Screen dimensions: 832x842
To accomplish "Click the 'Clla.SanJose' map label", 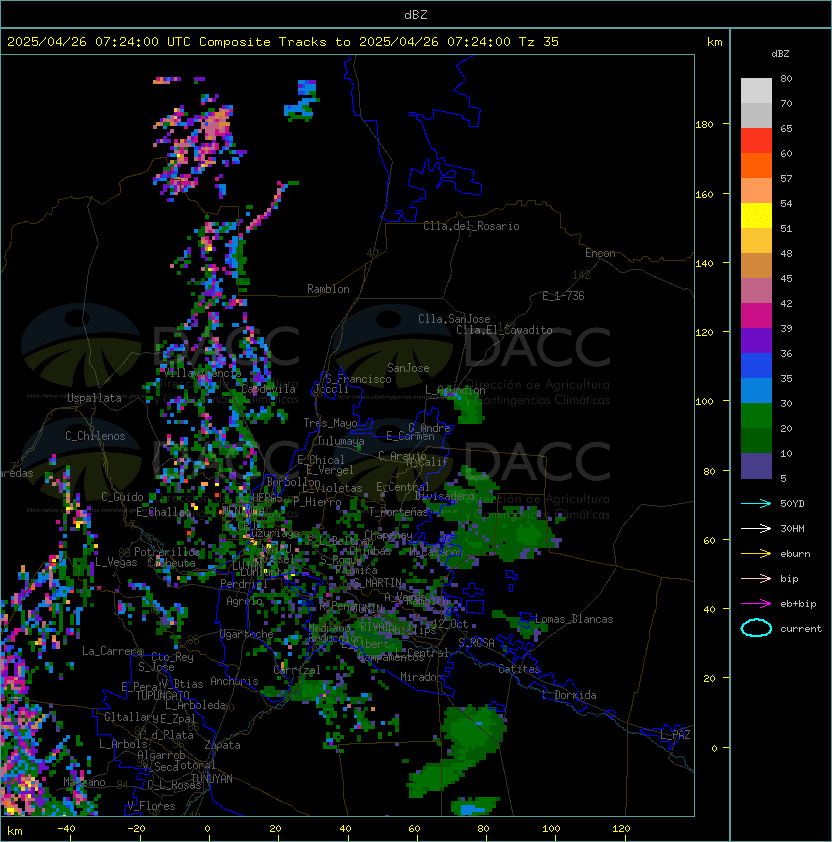I will pyautogui.click(x=454, y=319).
